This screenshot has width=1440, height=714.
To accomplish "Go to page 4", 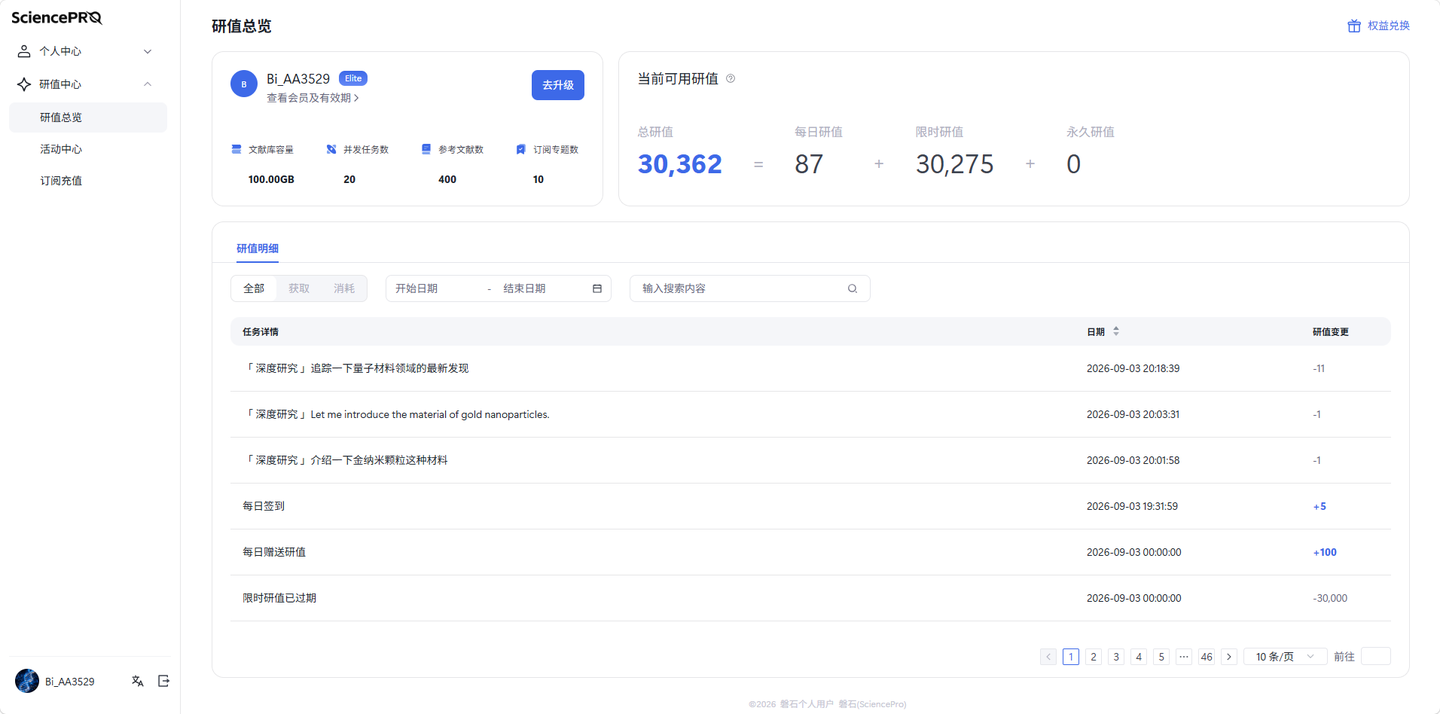I will click(1138, 657).
